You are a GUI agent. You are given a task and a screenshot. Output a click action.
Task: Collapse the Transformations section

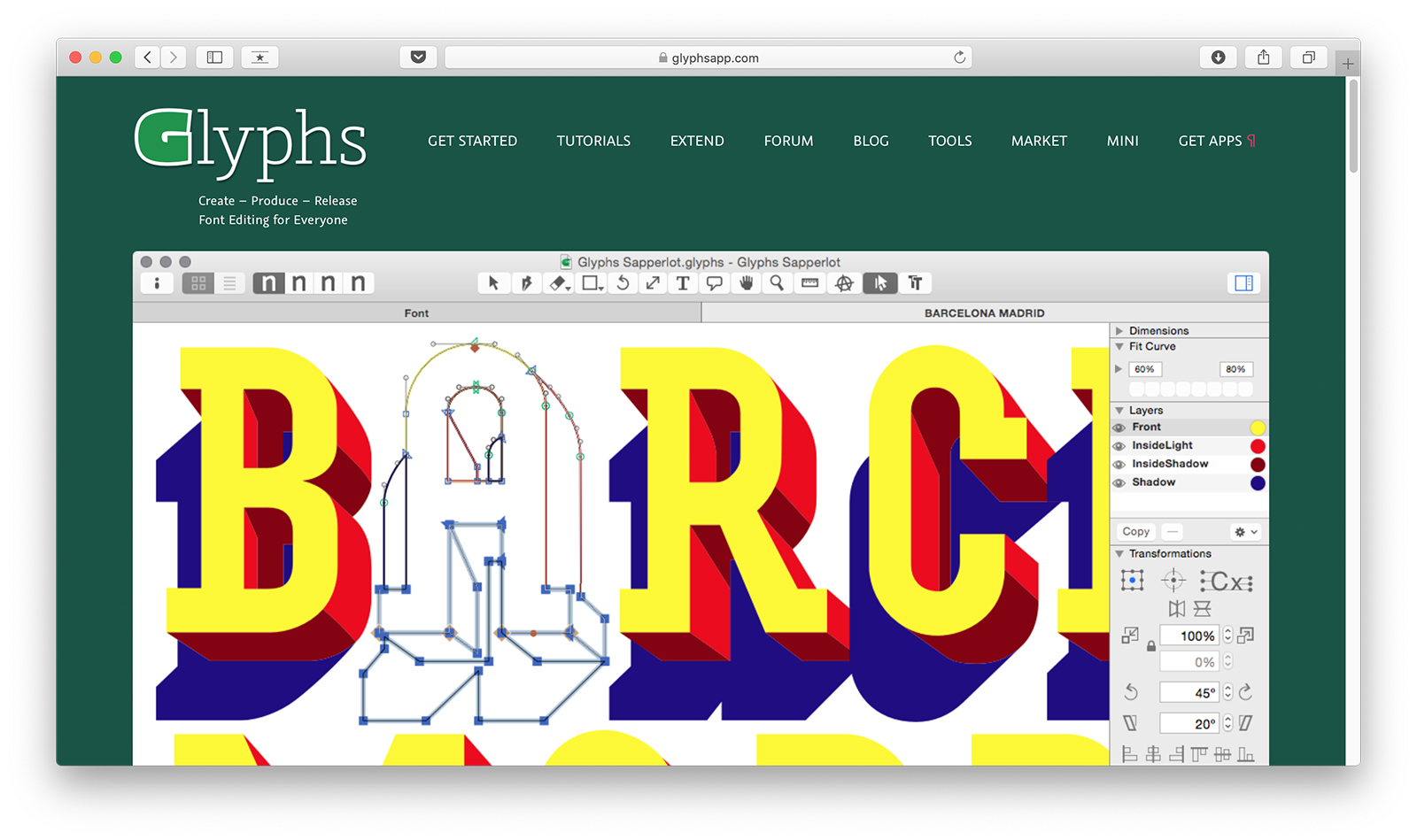(1119, 554)
